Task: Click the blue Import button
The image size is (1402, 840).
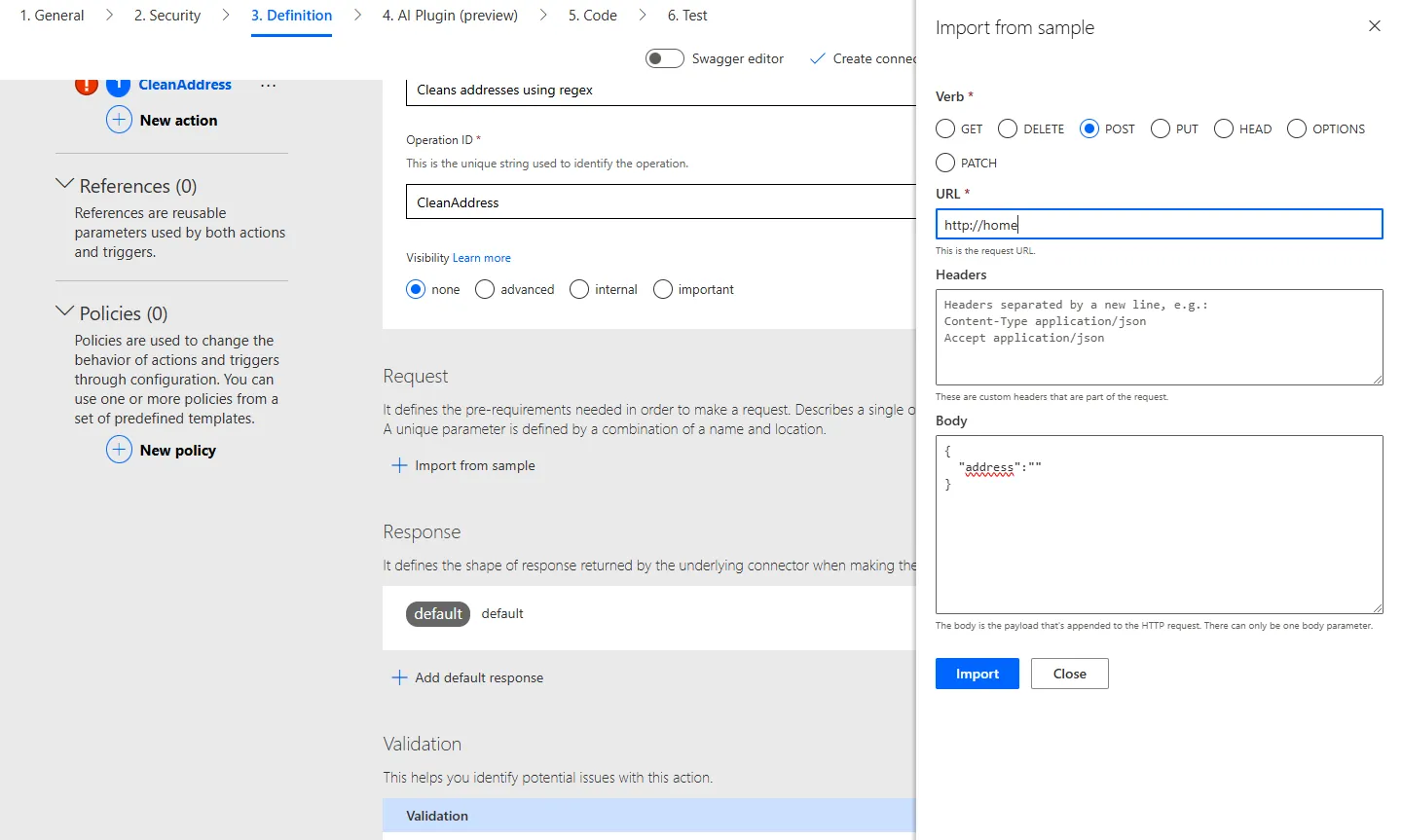Action: 978,674
